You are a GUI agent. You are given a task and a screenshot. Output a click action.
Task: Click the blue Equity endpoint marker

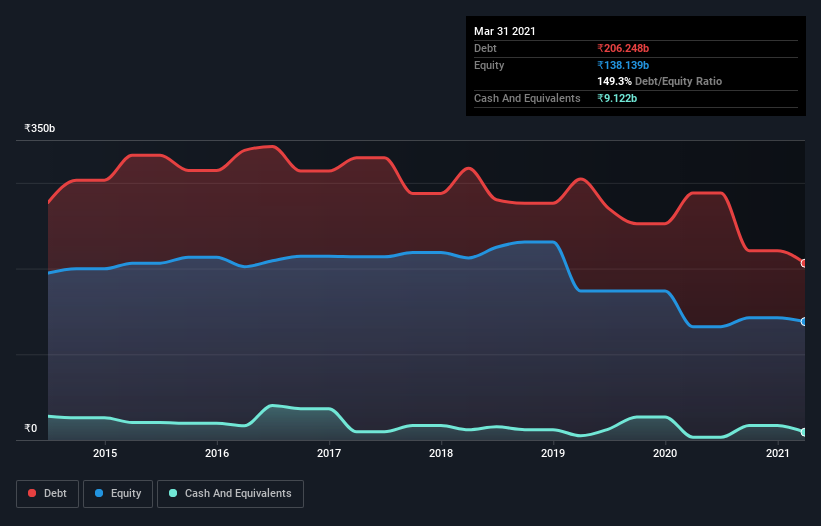(x=804, y=321)
